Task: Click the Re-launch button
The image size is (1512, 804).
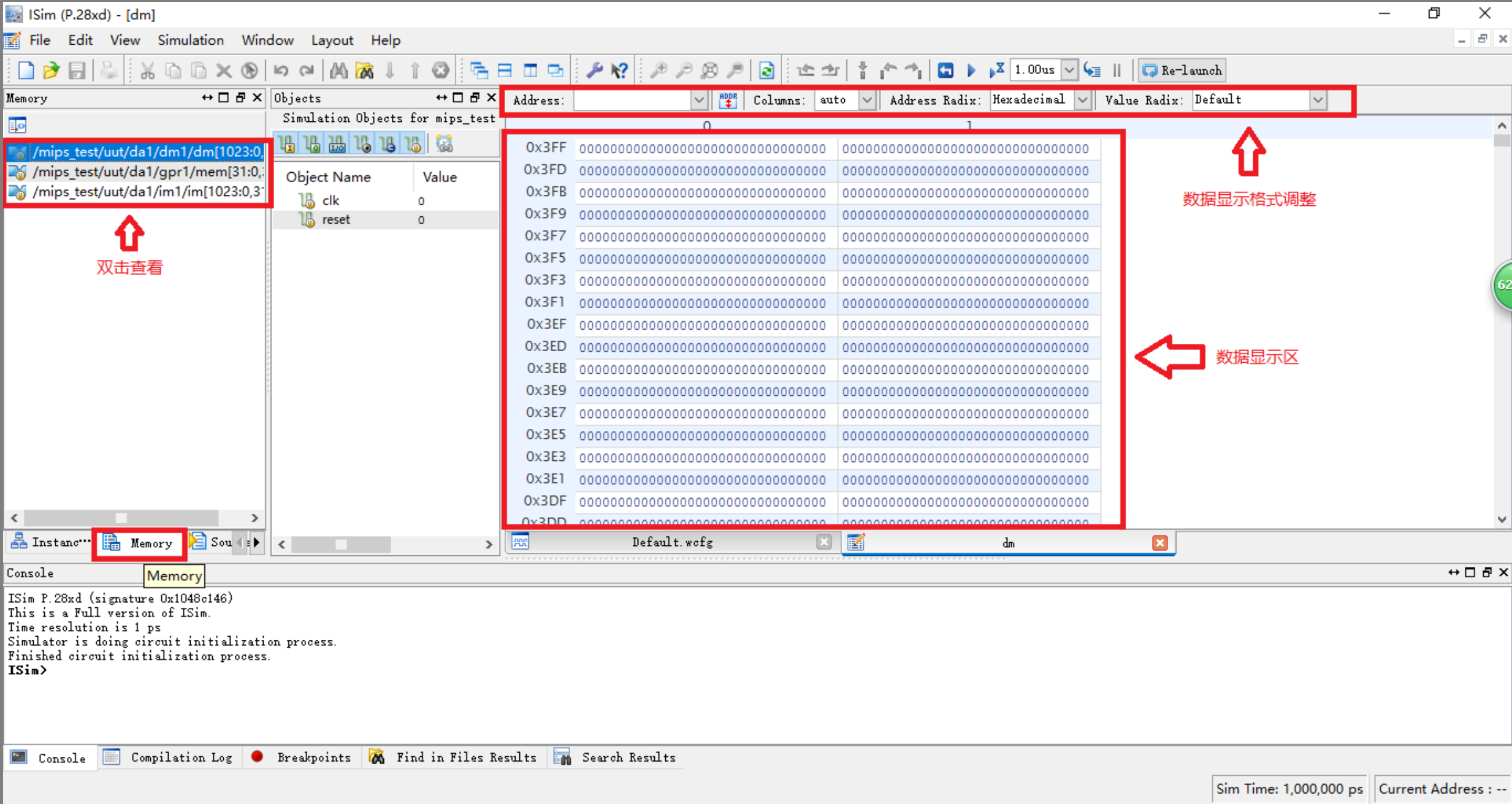Action: point(1183,70)
